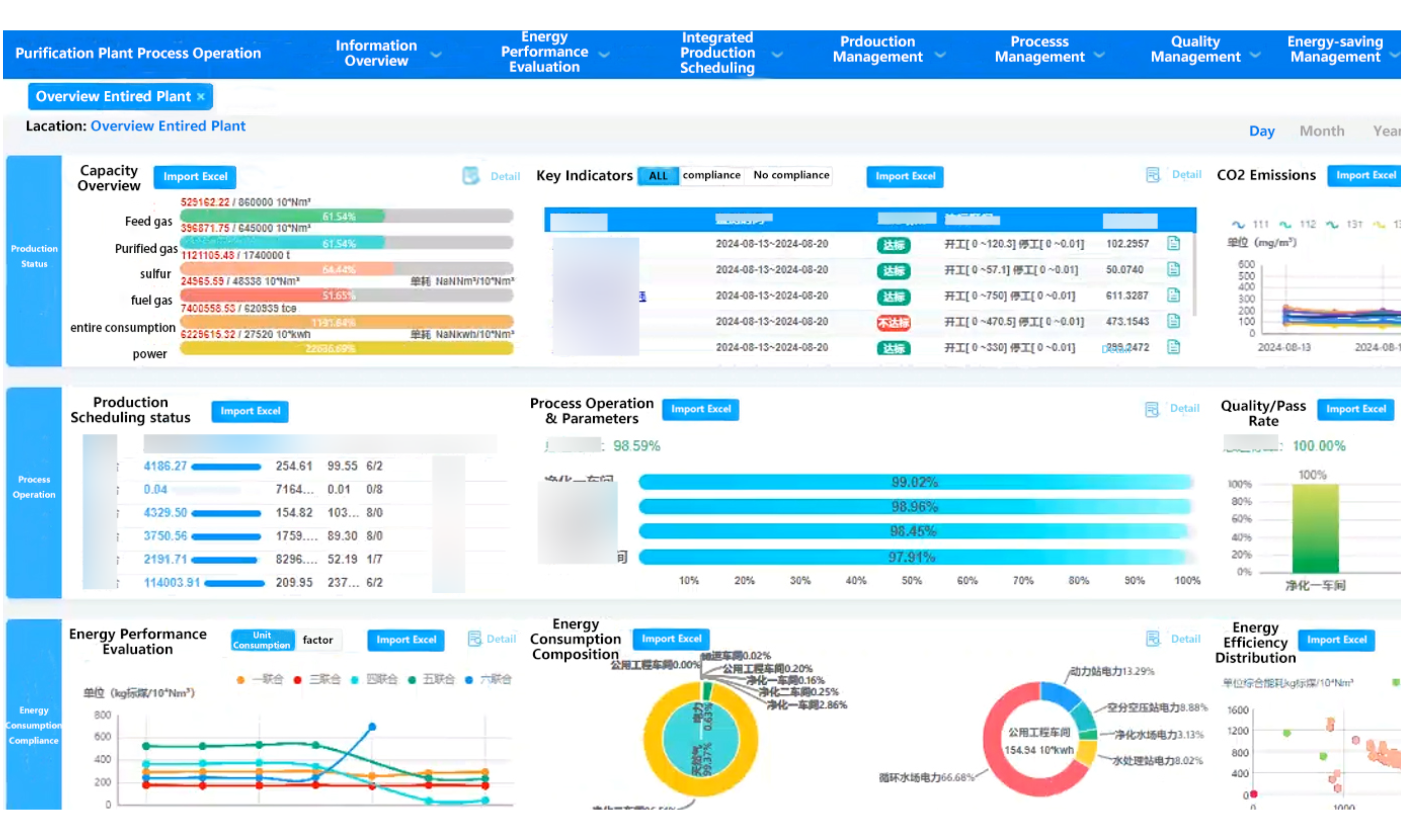The width and height of the screenshot is (1404, 840).
Task: Select the No compliance filter
Action: coord(791,175)
